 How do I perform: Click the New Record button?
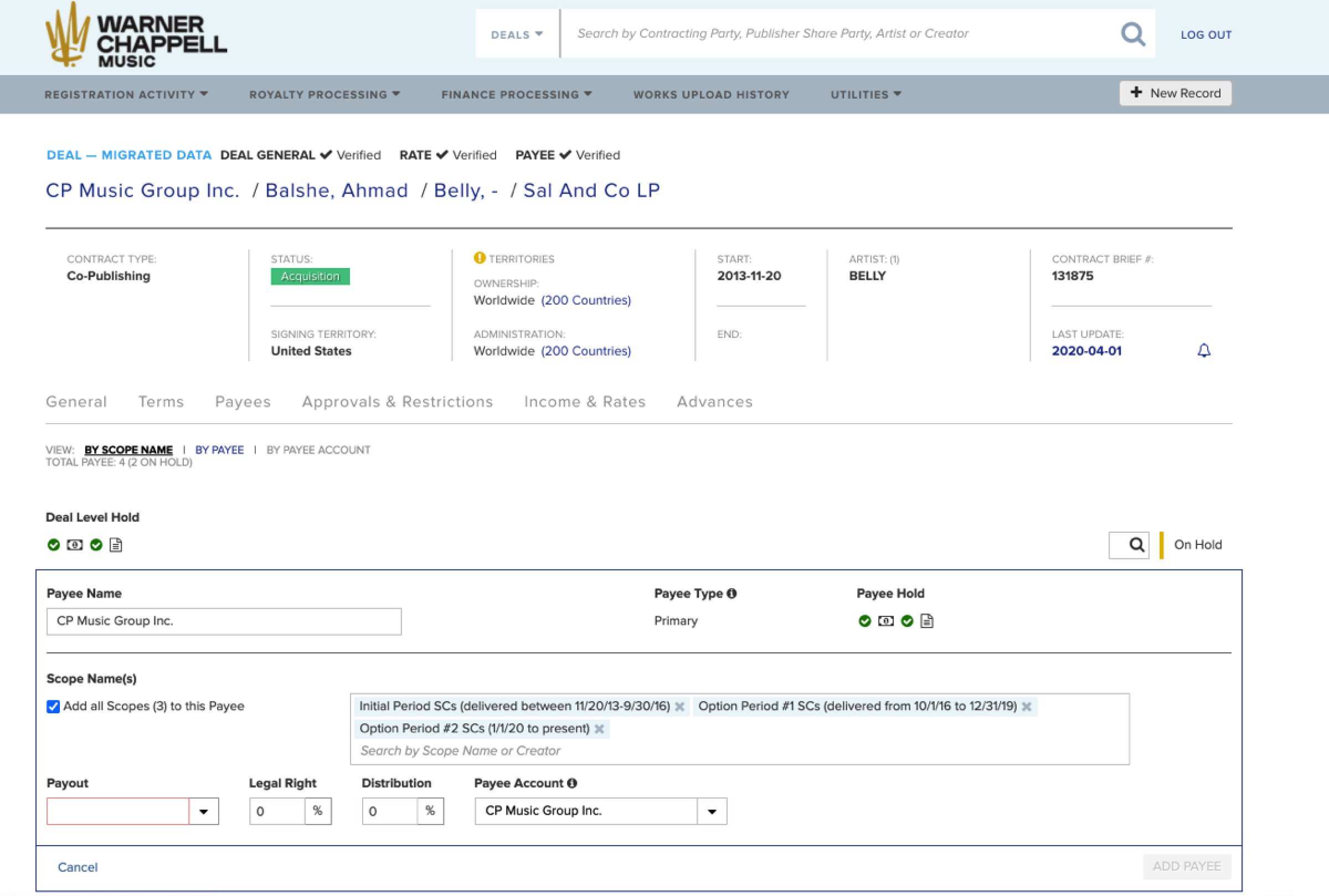point(1175,93)
